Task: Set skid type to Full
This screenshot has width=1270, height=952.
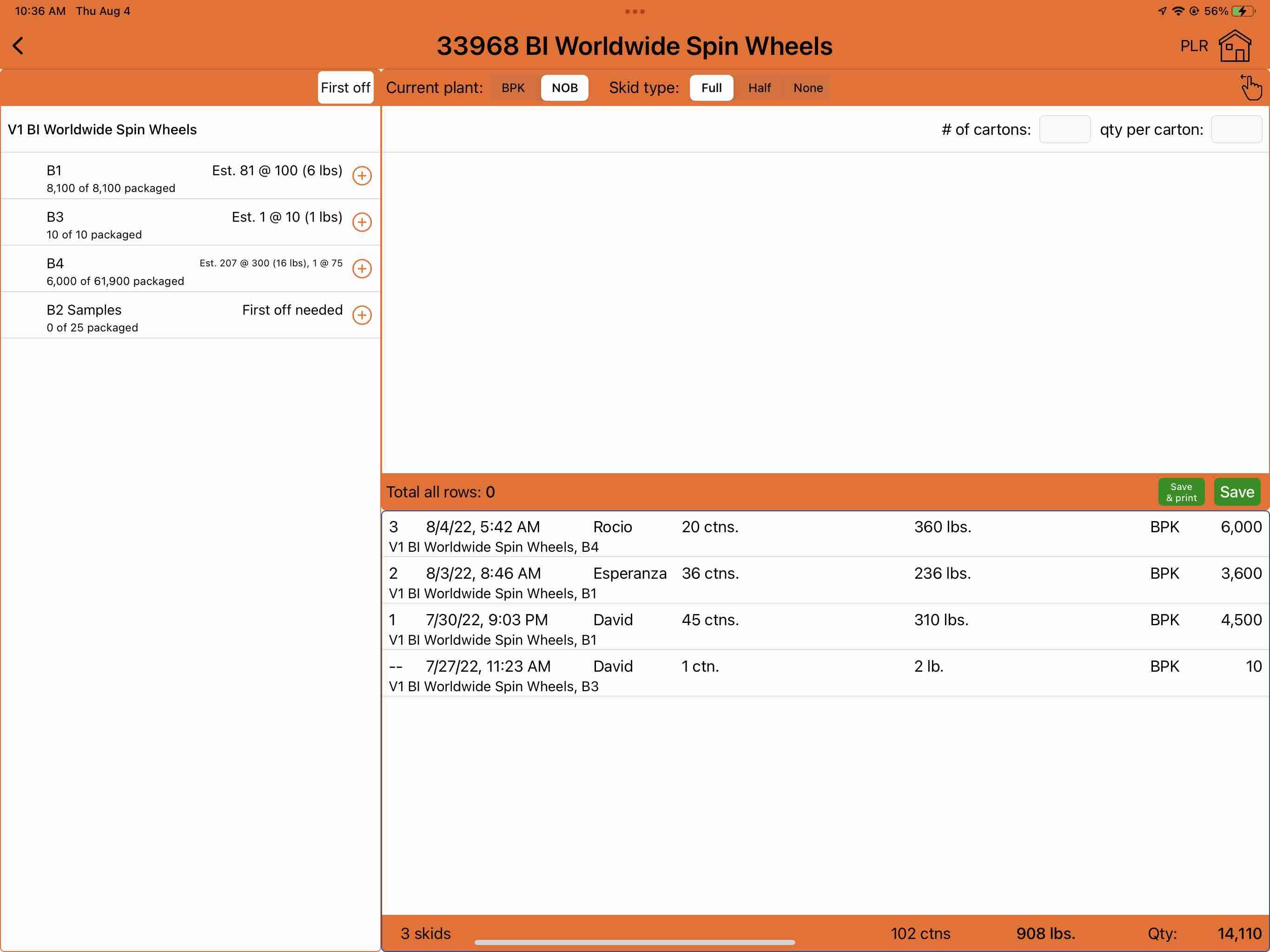Action: pyautogui.click(x=711, y=88)
